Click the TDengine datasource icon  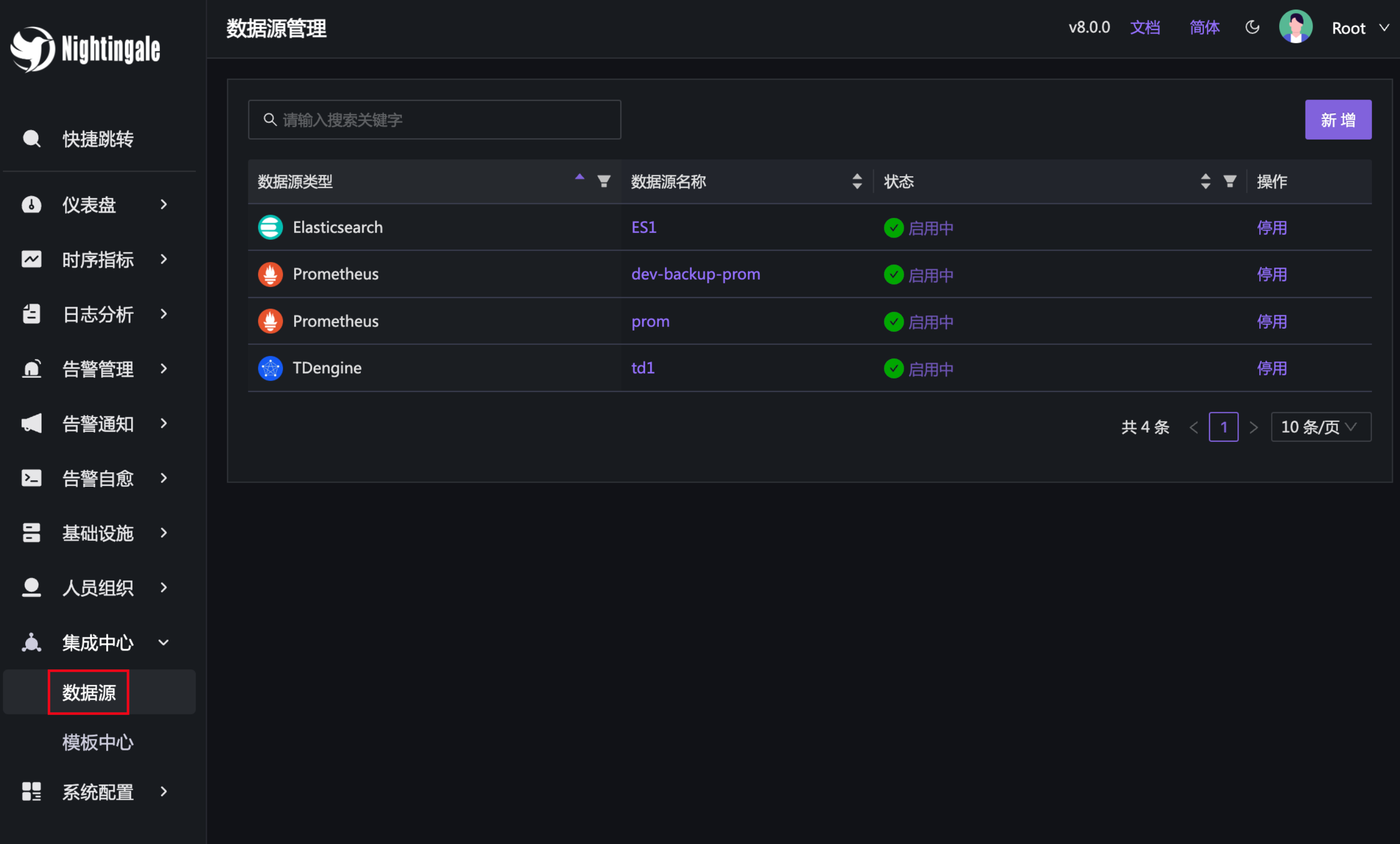(x=270, y=368)
